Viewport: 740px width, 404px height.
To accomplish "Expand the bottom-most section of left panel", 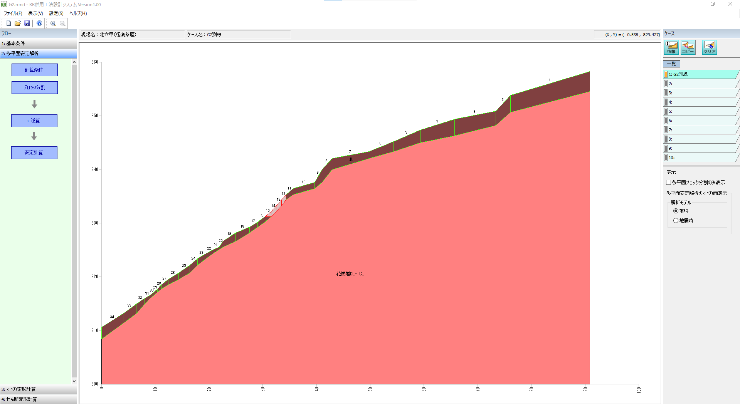I will click(38, 399).
